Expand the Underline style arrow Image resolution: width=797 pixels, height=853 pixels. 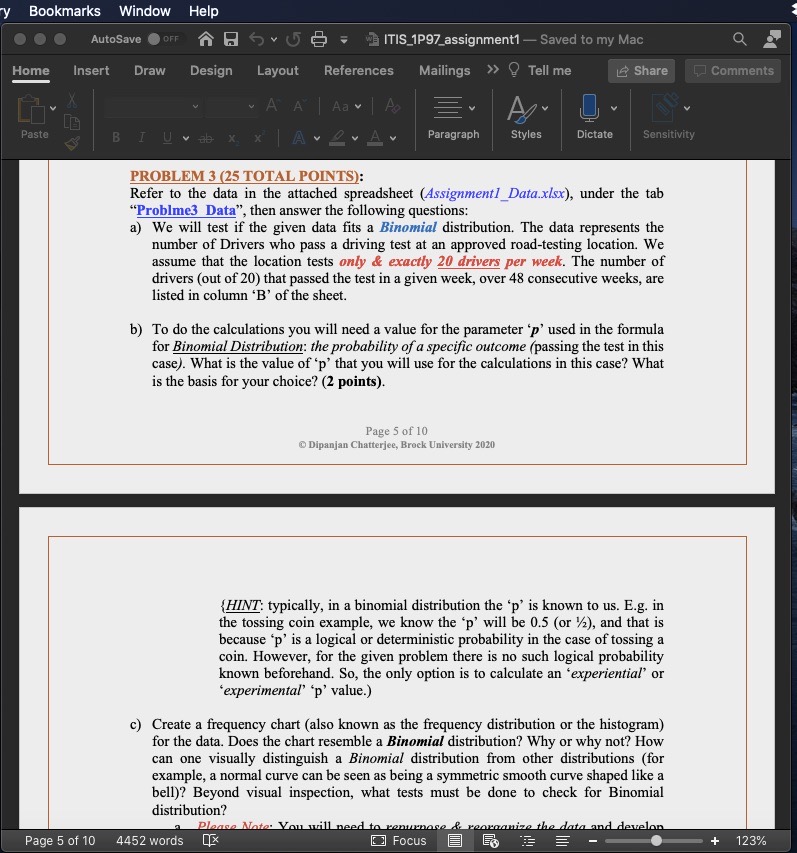coord(186,139)
